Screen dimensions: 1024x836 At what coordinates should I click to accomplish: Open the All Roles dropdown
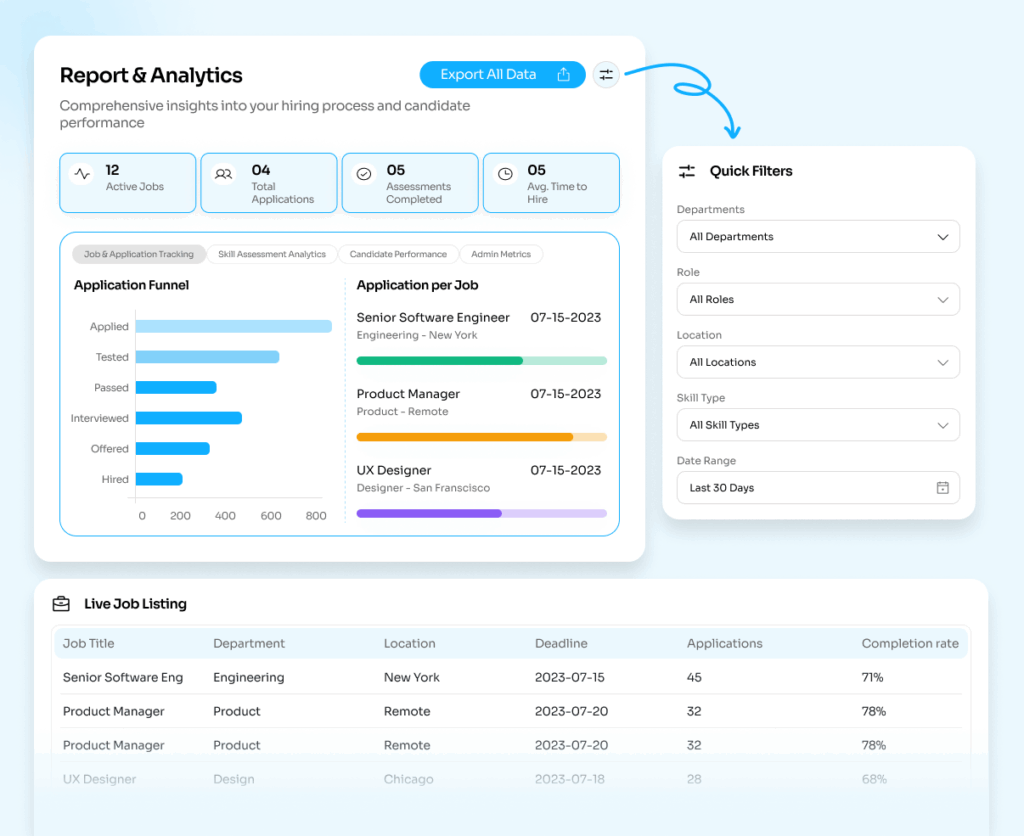[818, 299]
